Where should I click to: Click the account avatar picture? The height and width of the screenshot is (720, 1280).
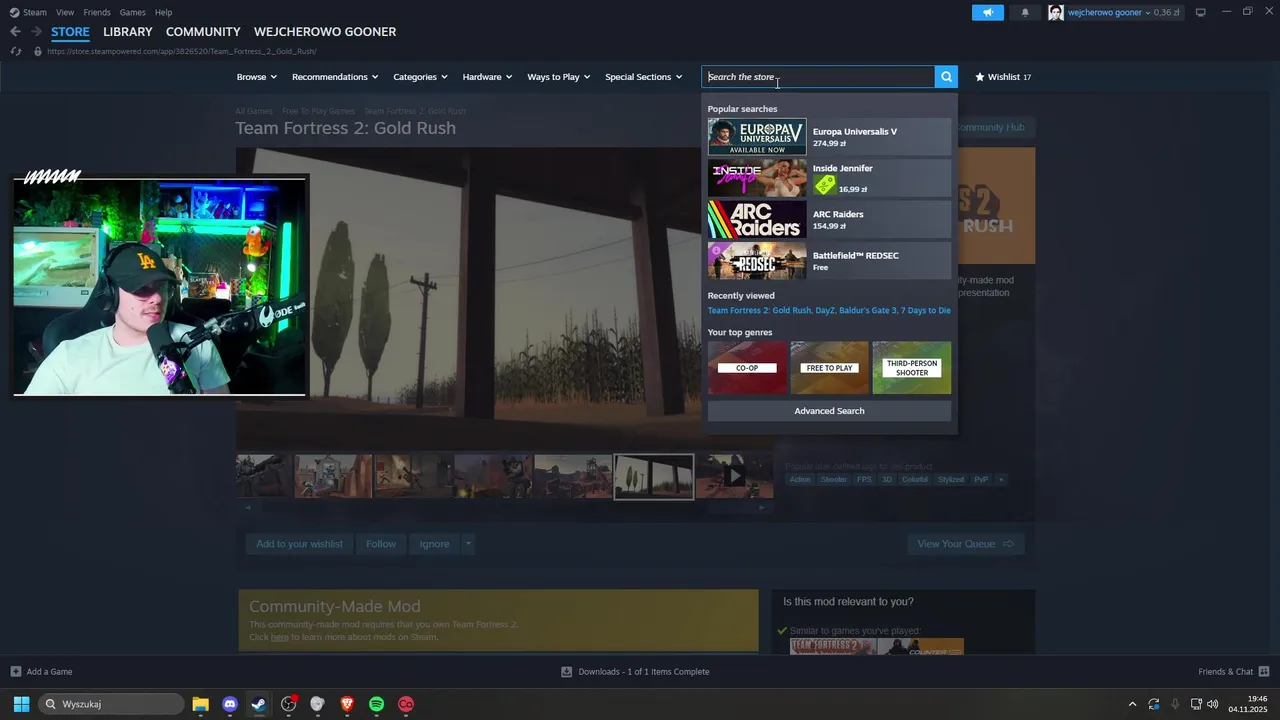click(1056, 12)
